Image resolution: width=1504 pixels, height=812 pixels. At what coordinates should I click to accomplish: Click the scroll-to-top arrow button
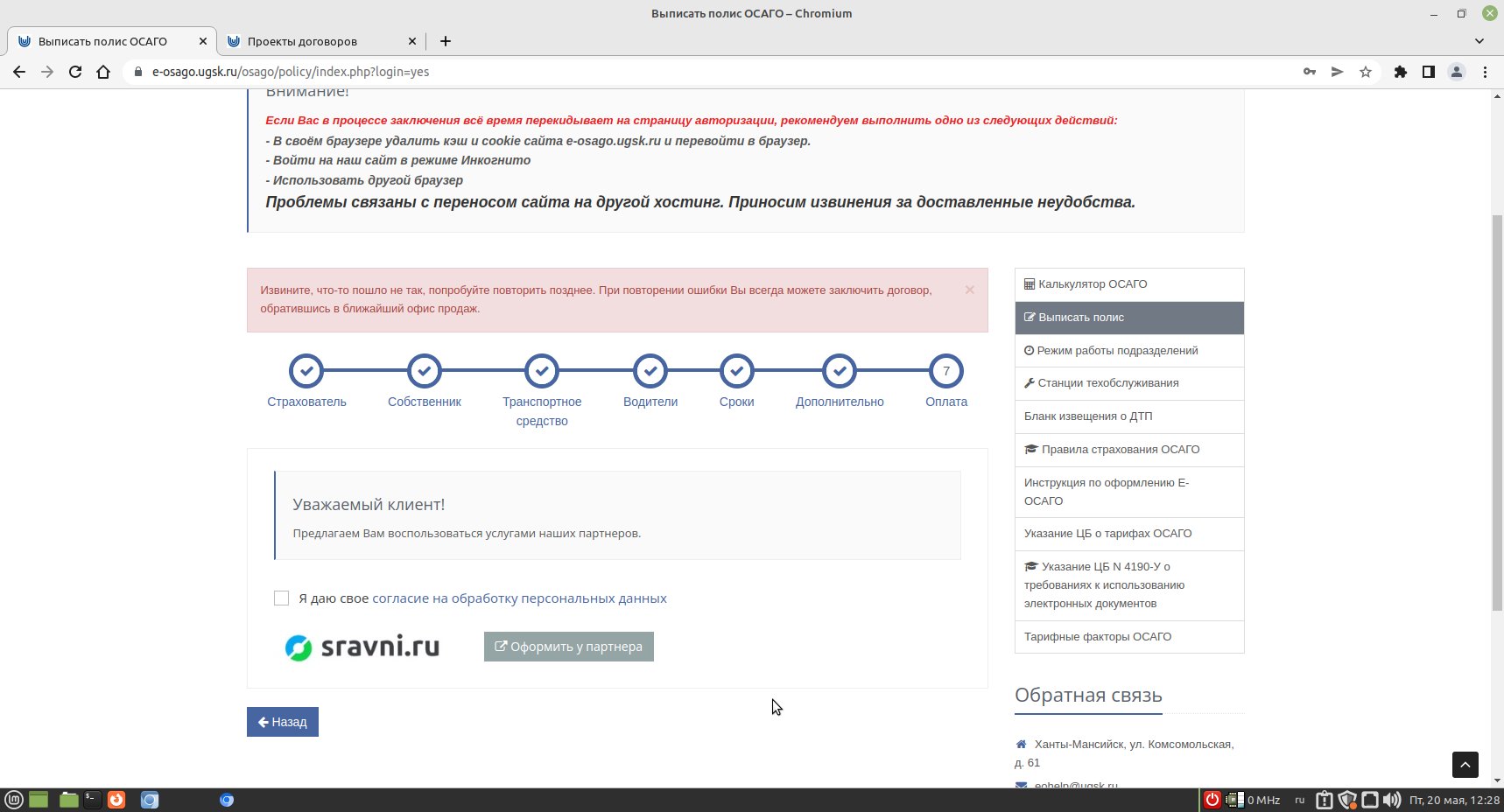[x=1465, y=765]
